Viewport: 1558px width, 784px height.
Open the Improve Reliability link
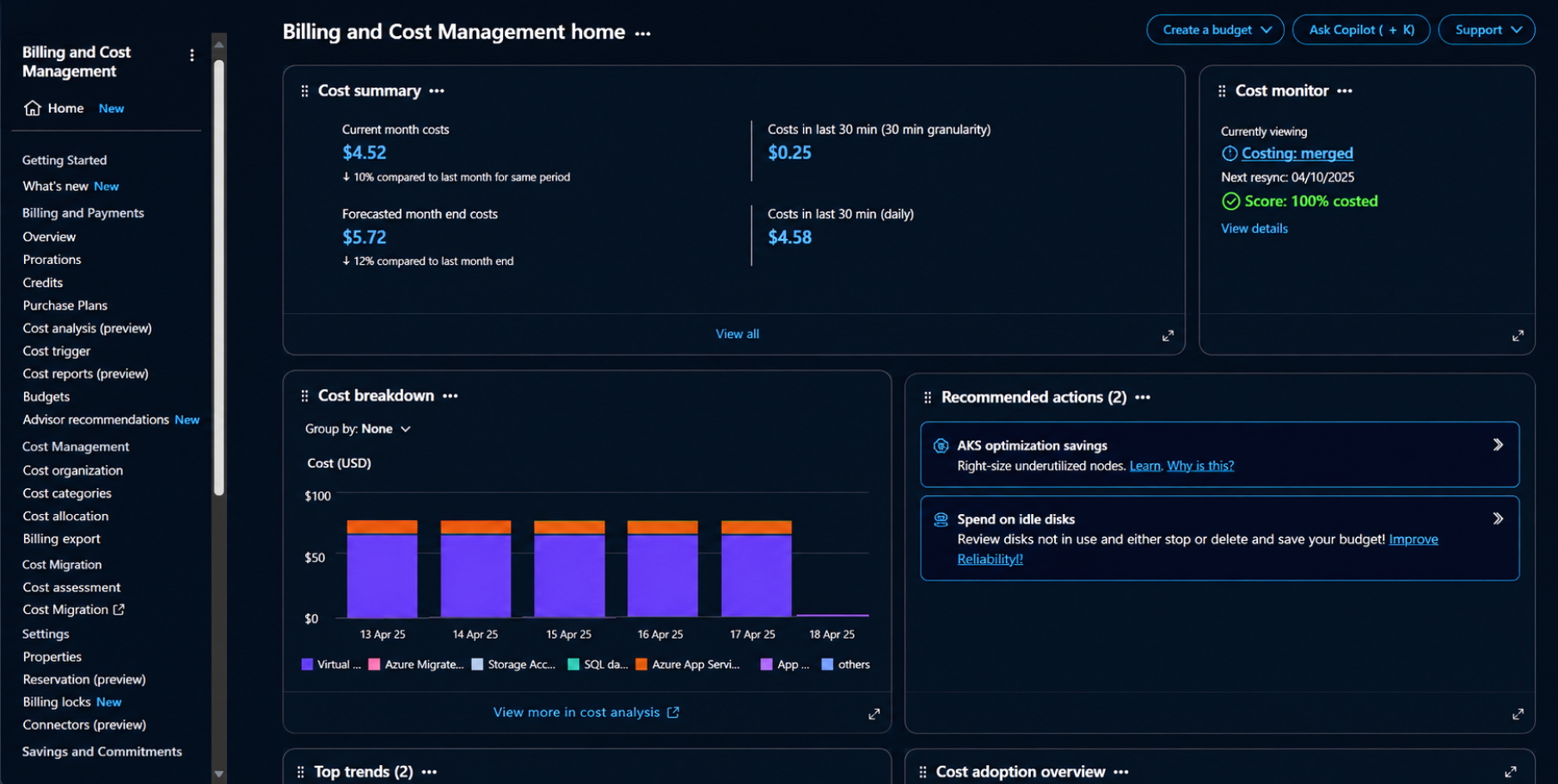point(1414,539)
